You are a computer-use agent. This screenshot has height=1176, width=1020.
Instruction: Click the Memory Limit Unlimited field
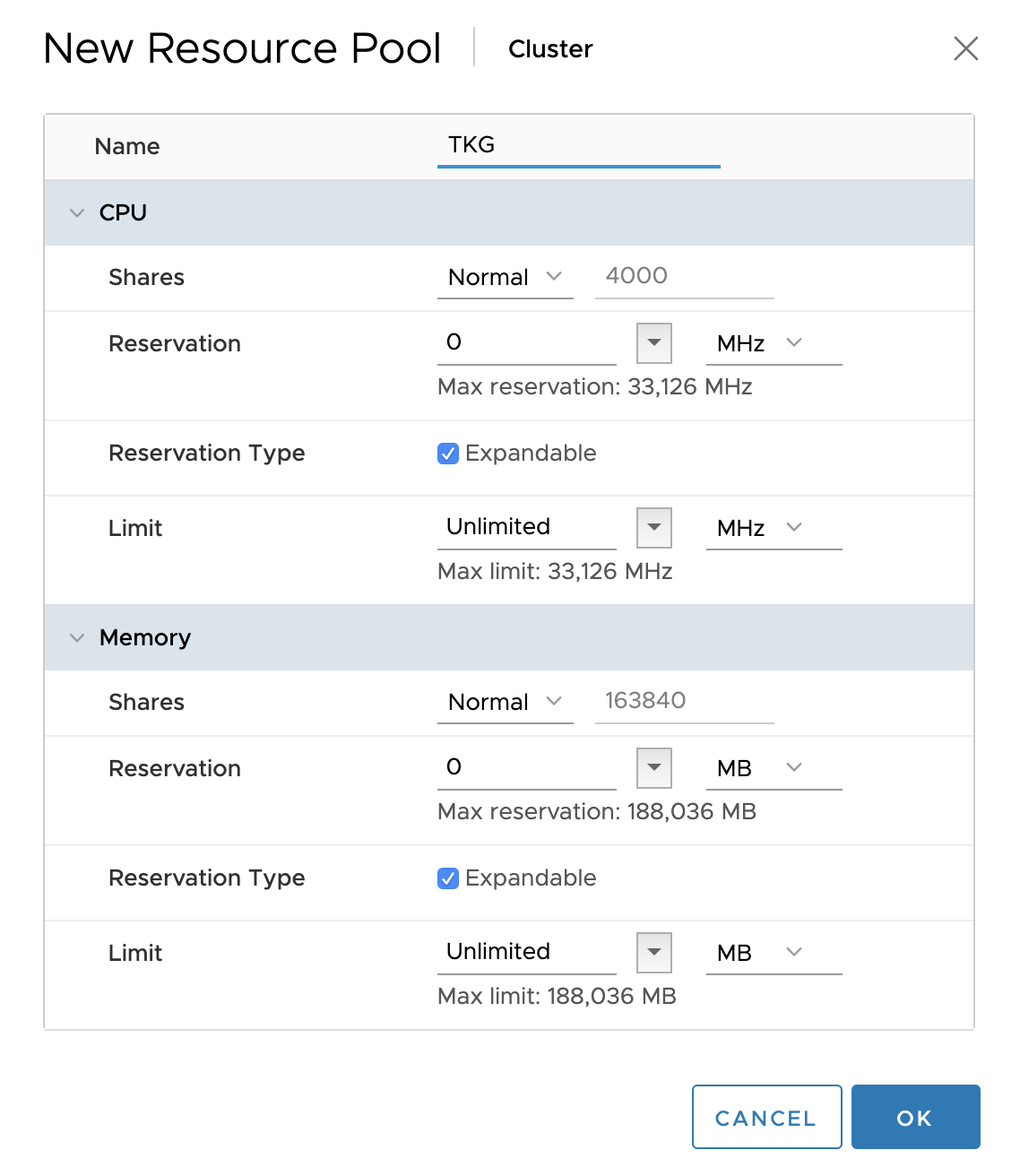[x=526, y=952]
